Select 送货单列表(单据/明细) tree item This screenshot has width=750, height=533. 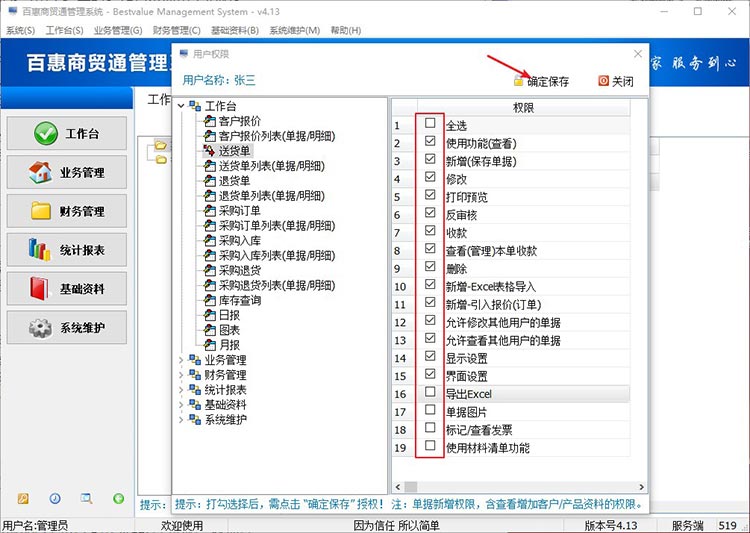coord(272,166)
